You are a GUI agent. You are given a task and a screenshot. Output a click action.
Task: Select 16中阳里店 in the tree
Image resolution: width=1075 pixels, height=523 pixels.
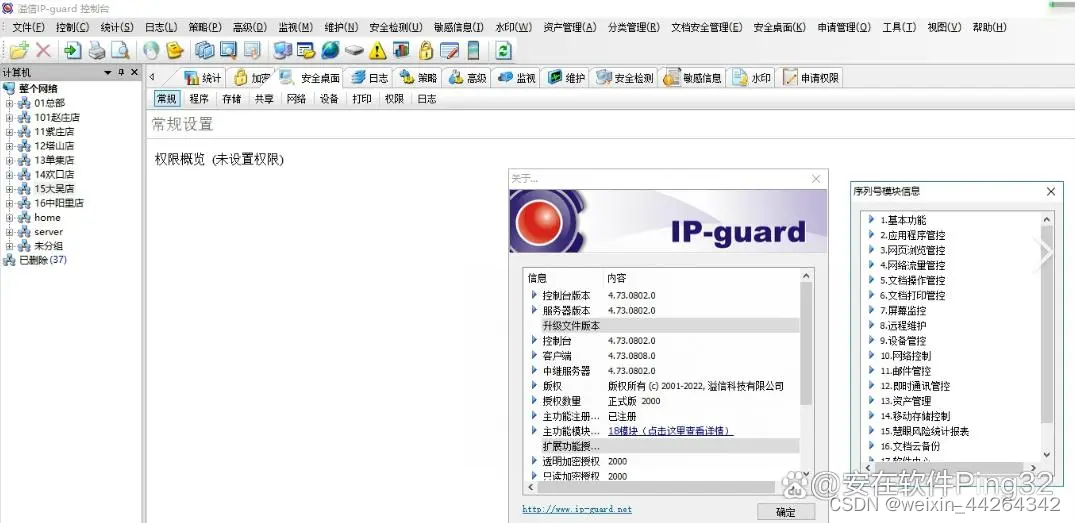(x=59, y=203)
